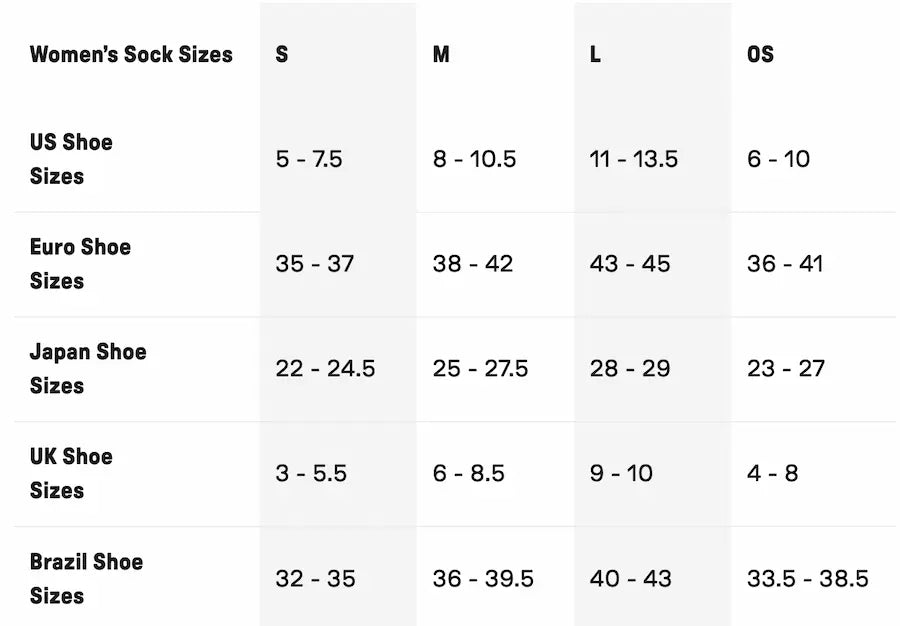Image resolution: width=900 pixels, height=626 pixels.
Task: Click the OS size column header
Action: click(760, 54)
